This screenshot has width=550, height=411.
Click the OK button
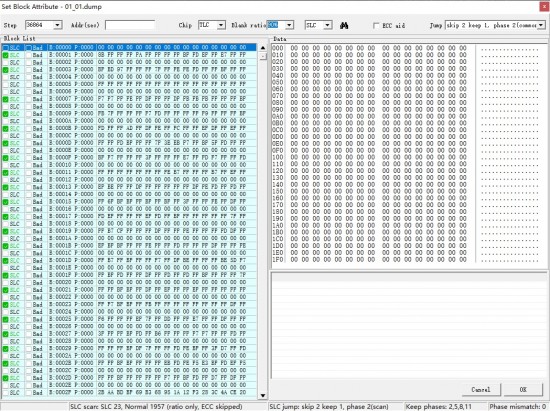coord(523,390)
